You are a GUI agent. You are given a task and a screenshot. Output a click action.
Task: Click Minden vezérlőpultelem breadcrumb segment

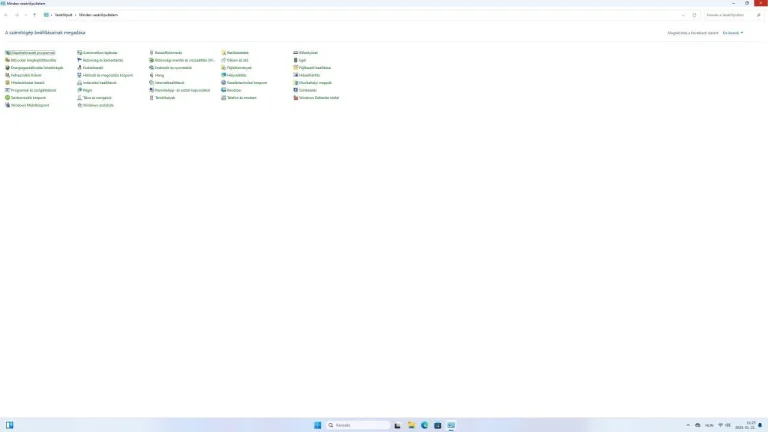tap(98, 15)
